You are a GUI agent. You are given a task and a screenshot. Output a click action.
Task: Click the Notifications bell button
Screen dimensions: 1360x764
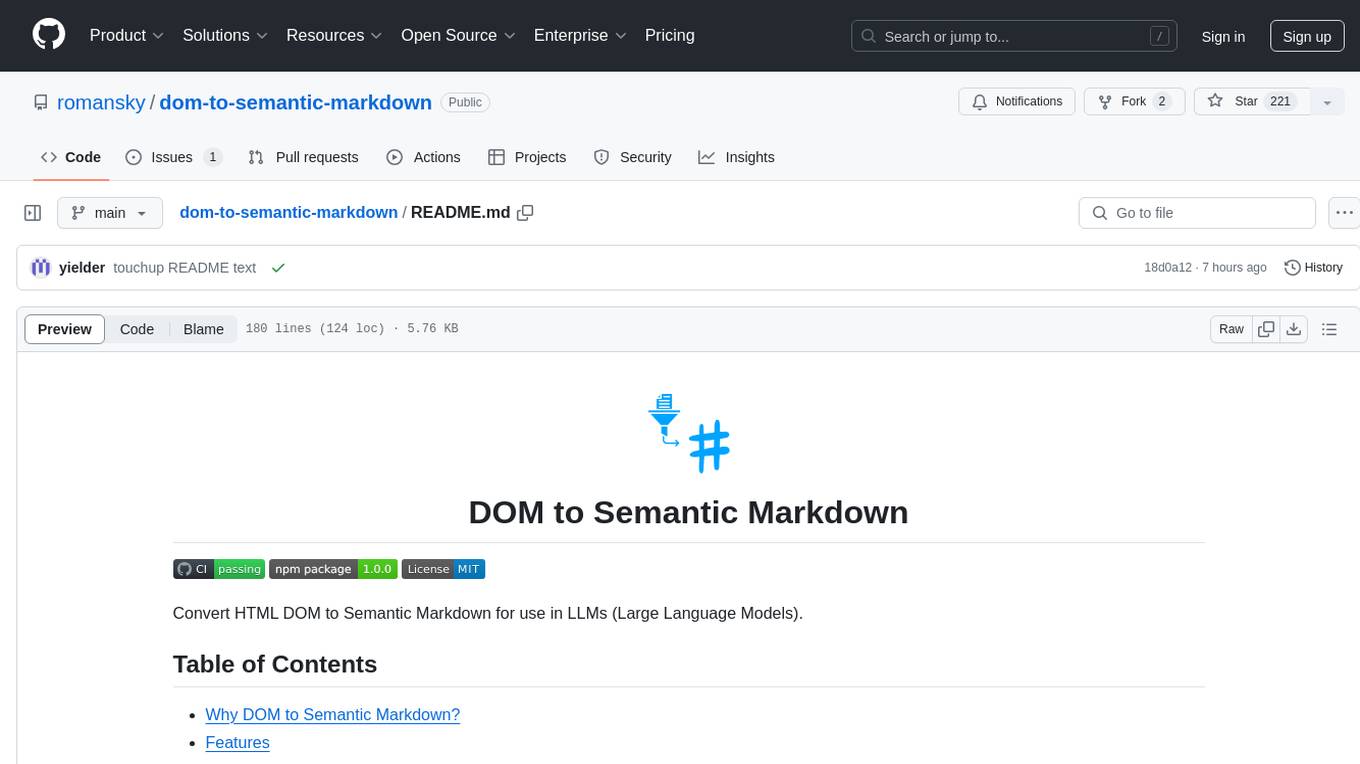(1017, 102)
